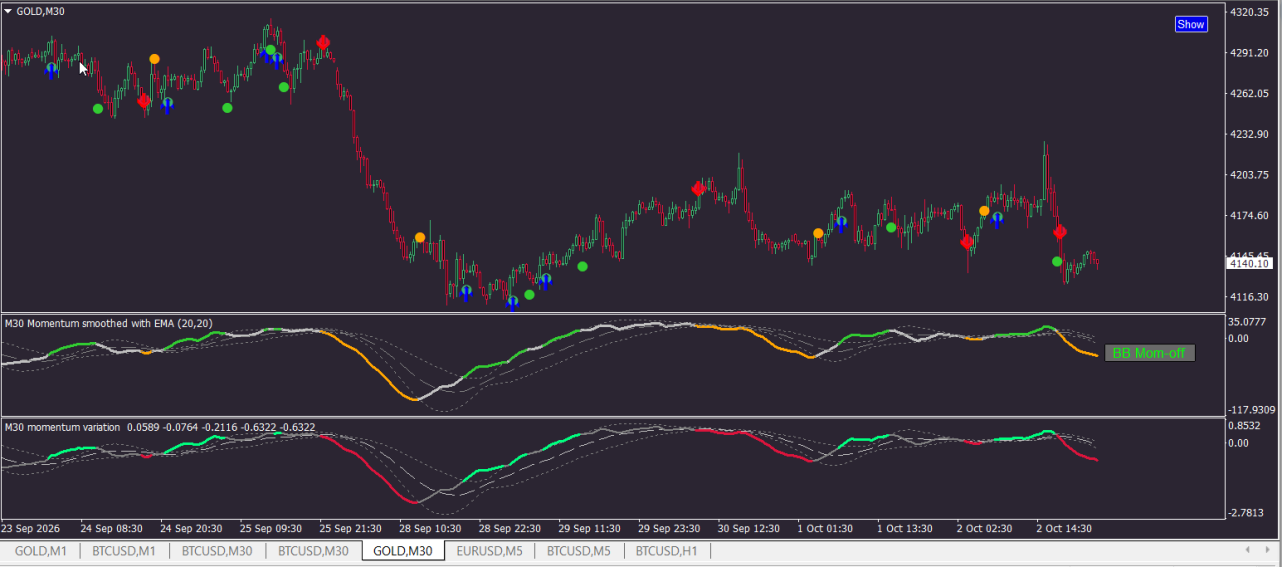Click the tab bar scroll-right arrow

tap(1266, 550)
